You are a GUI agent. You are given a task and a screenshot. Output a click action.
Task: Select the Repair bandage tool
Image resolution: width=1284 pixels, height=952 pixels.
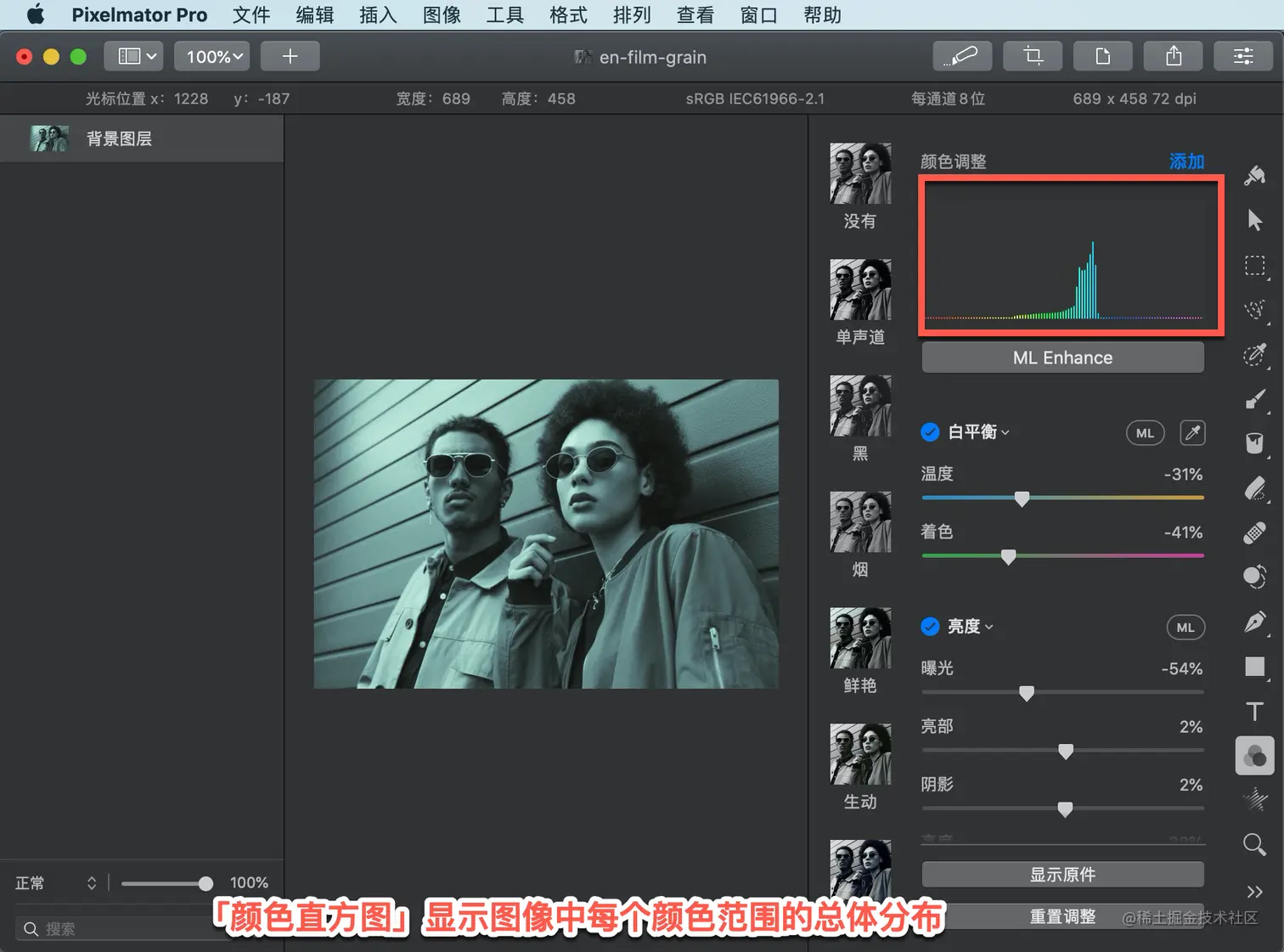[1254, 532]
